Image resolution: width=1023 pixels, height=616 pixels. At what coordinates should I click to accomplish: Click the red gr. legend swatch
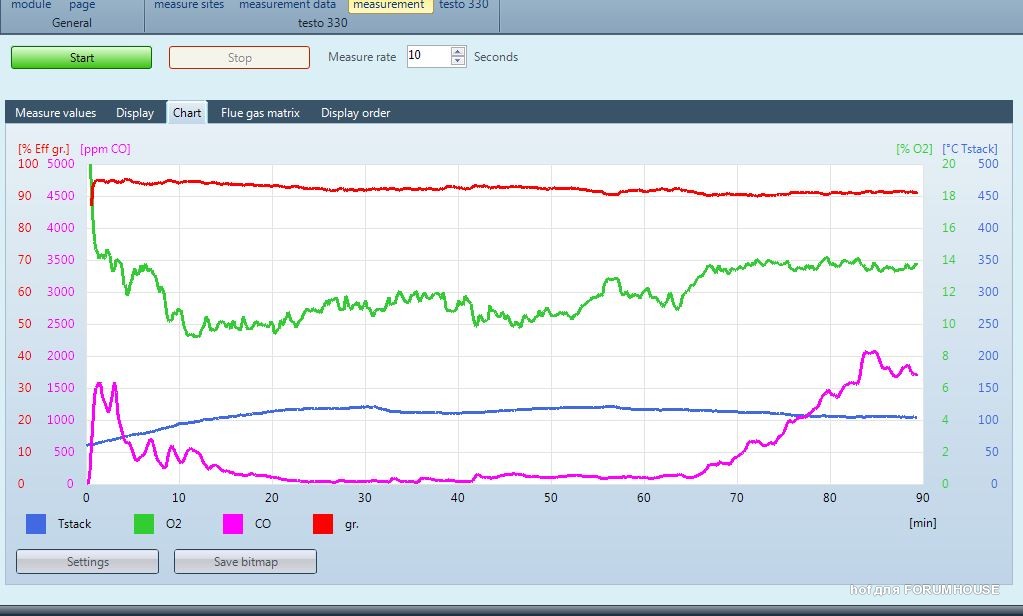click(322, 523)
